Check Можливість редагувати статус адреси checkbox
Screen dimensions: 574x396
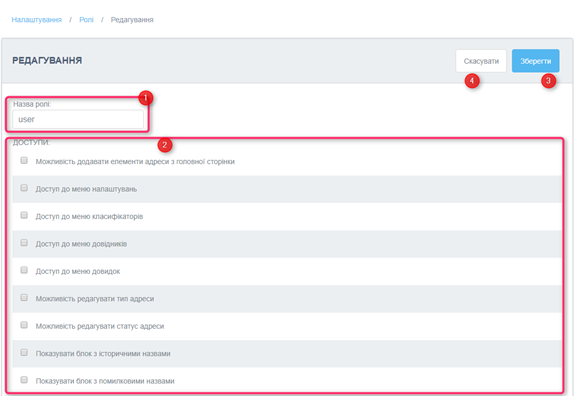[24, 325]
